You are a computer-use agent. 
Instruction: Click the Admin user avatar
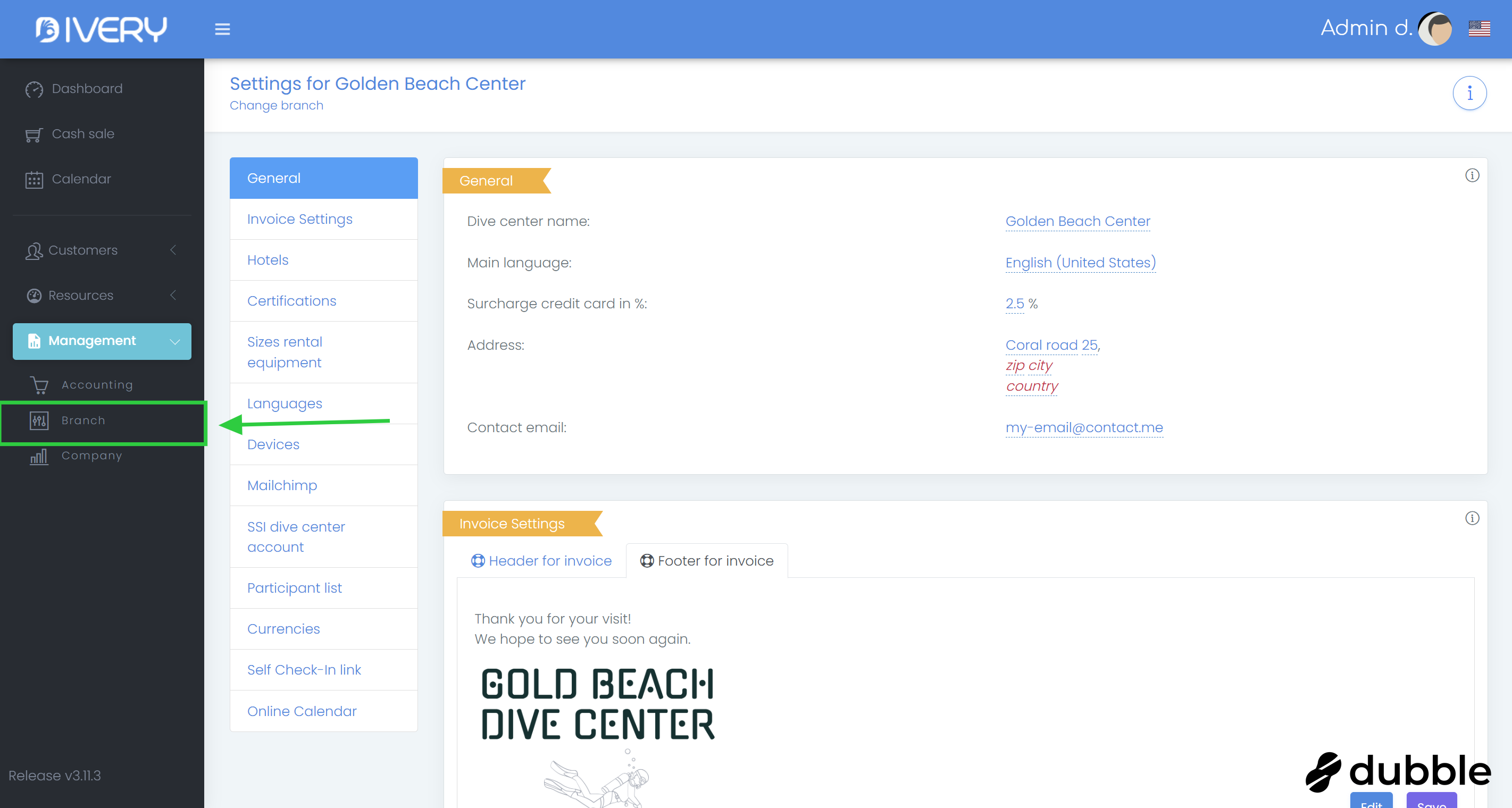1434,28
